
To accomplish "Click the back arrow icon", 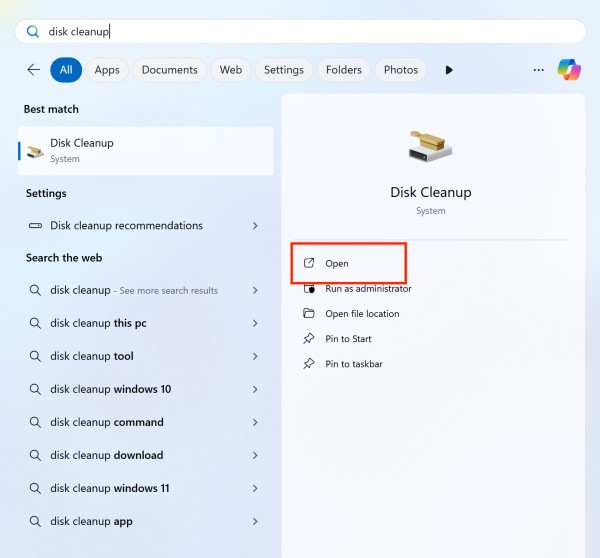I will pyautogui.click(x=34, y=70).
